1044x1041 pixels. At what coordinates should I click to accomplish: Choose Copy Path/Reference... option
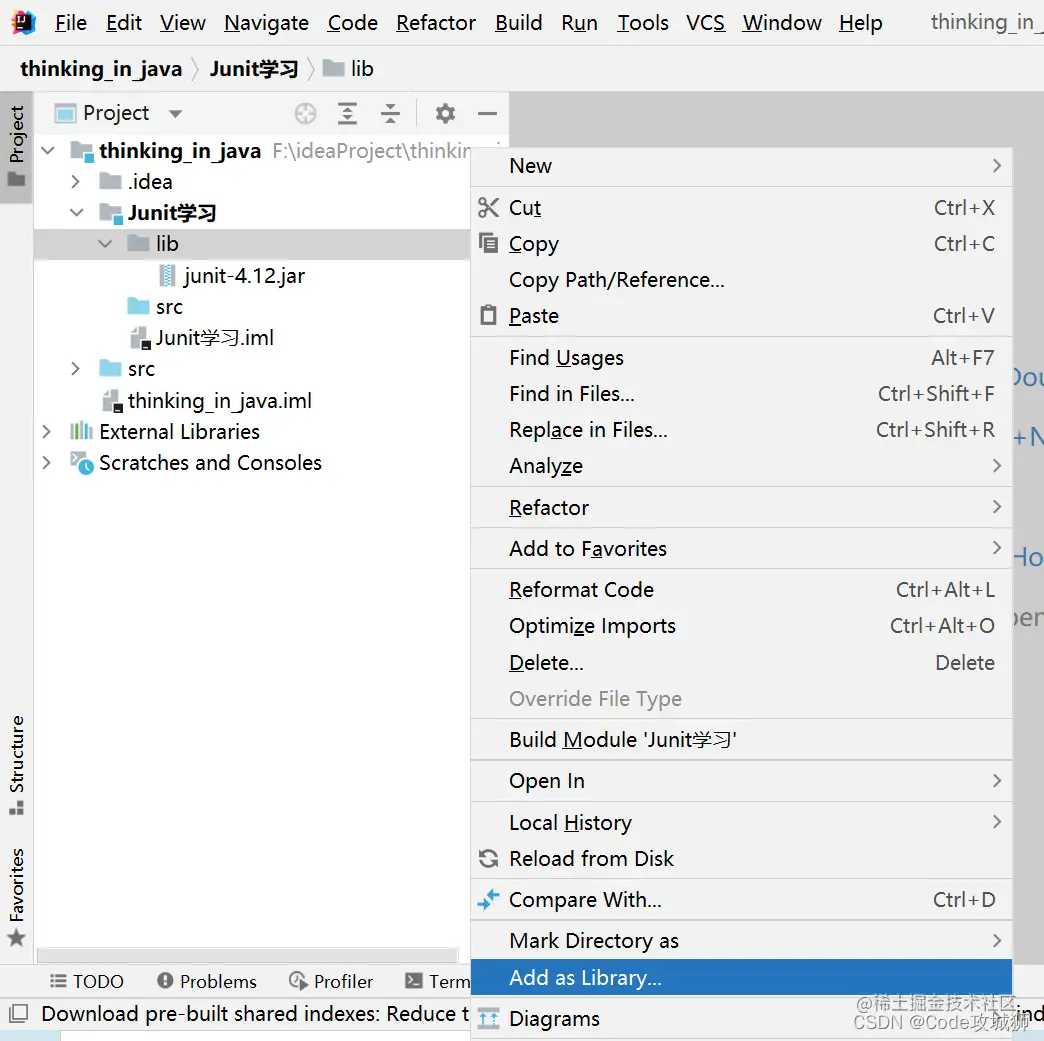click(741, 280)
